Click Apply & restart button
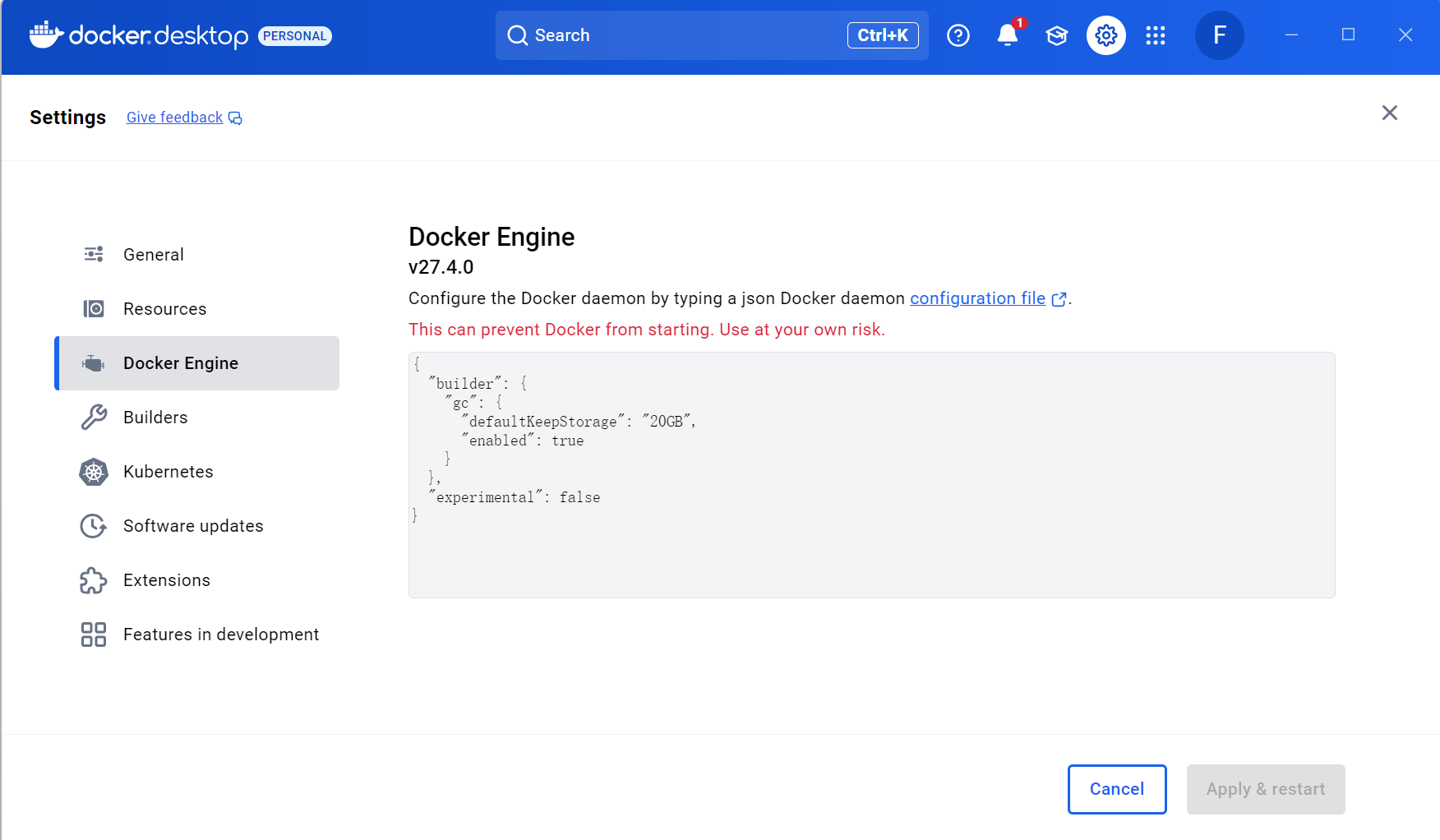 1266,789
